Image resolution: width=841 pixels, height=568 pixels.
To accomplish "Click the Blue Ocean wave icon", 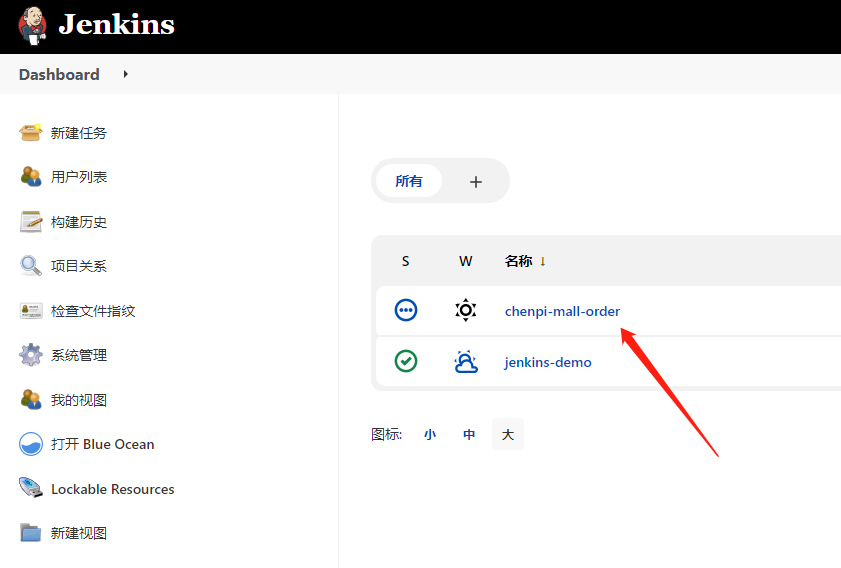I will (31, 444).
